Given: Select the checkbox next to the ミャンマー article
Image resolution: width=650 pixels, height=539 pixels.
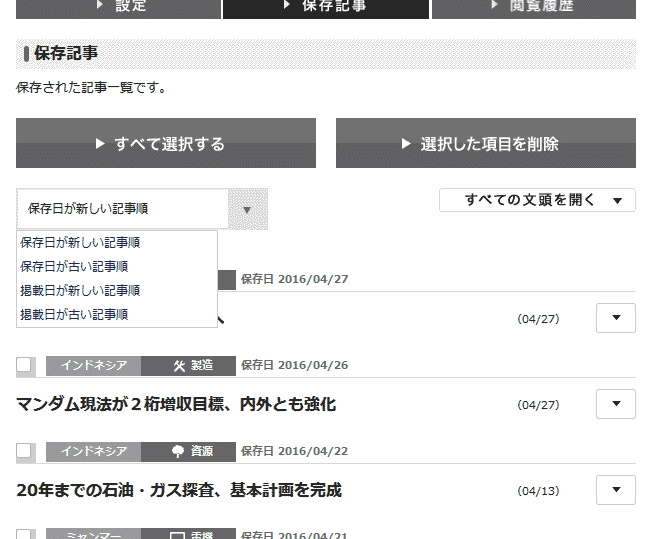Looking at the screenshot, I should [24, 535].
